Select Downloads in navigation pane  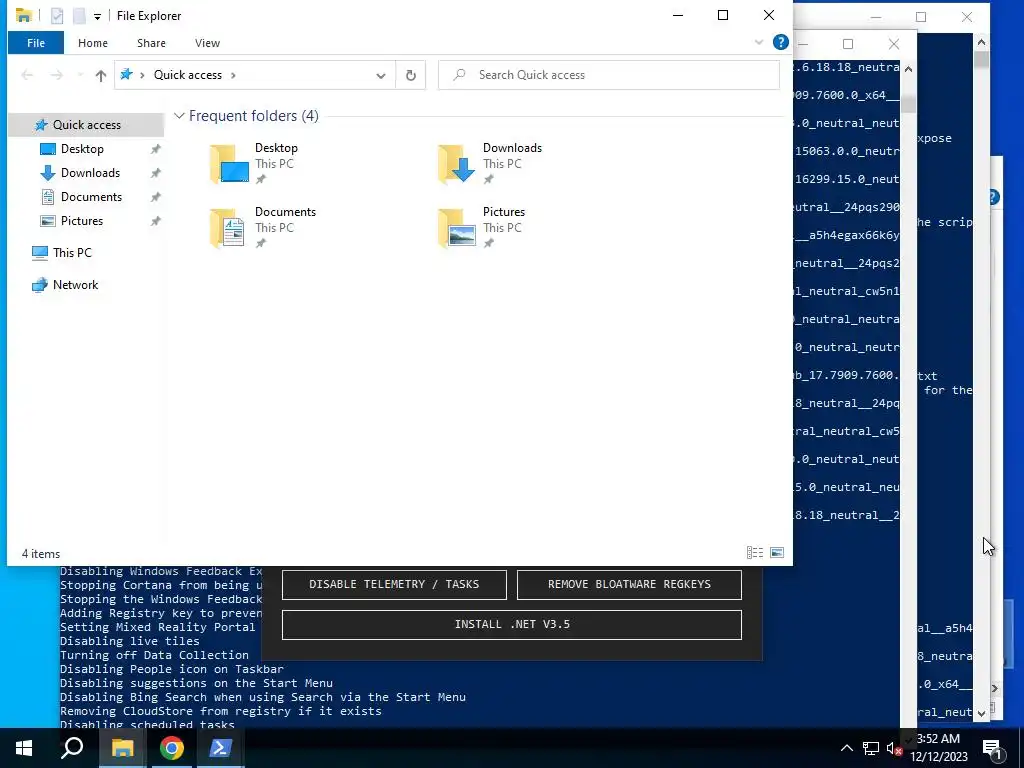point(90,173)
